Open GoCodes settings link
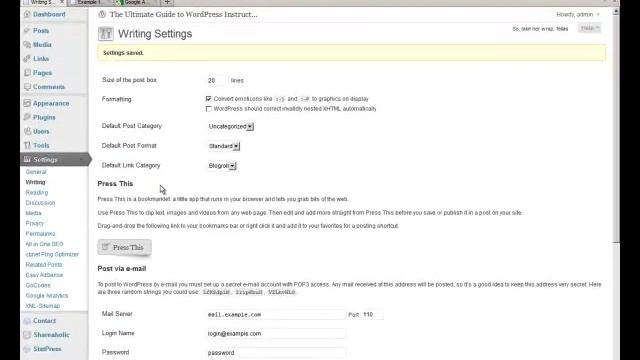This screenshot has width=640, height=360. [x=38, y=285]
